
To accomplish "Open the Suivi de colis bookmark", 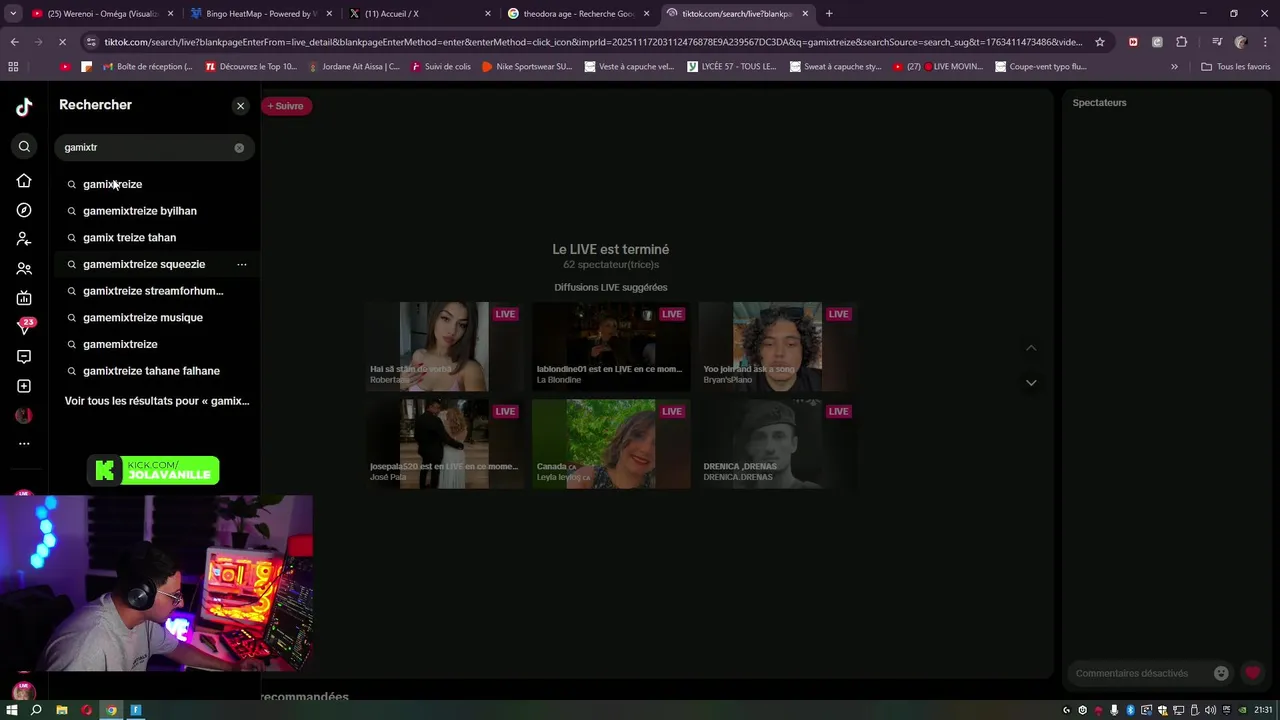I will coord(440,67).
